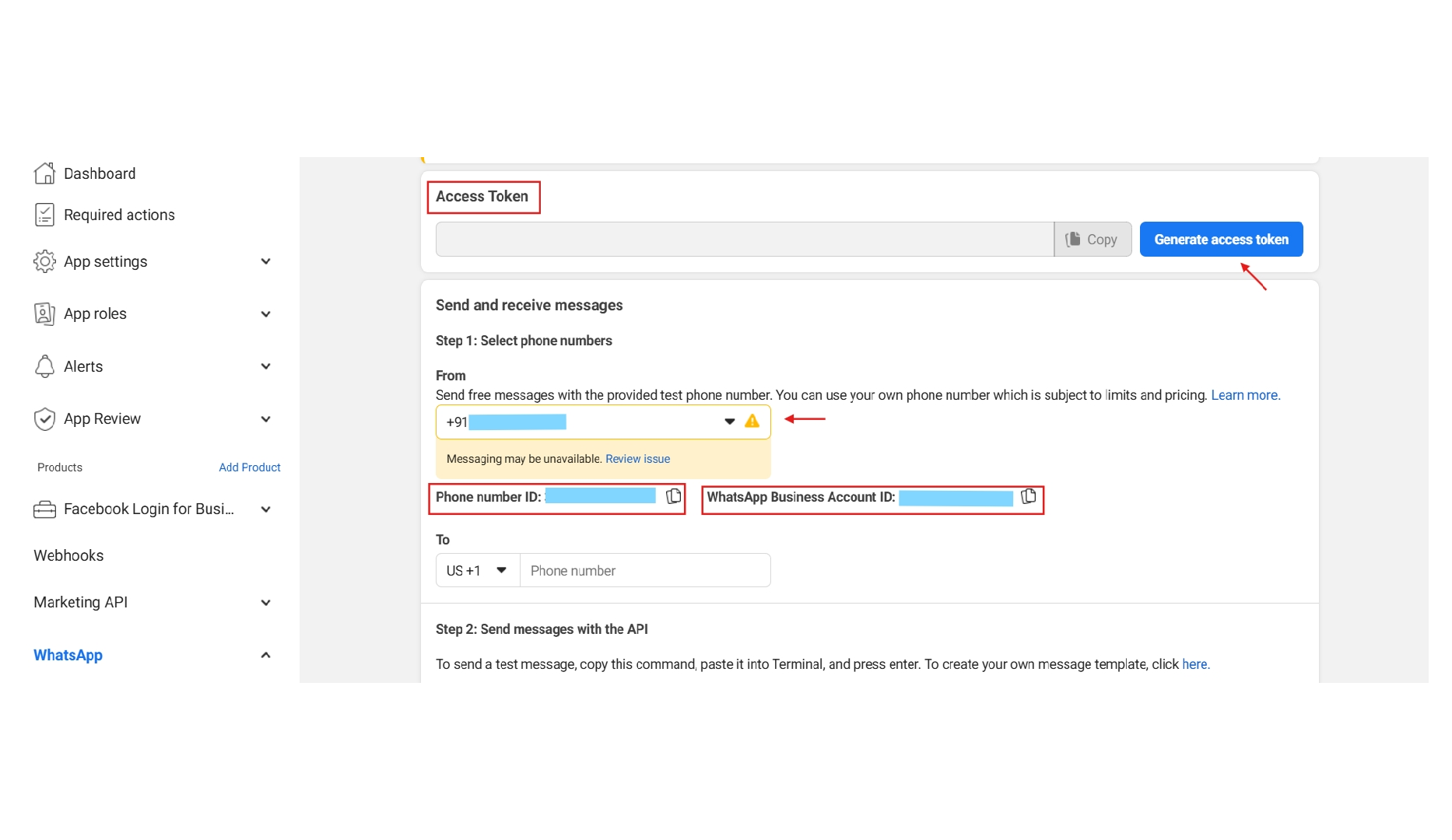The image size is (1452, 840).
Task: Collapse the WhatsApp section
Action: (x=265, y=655)
